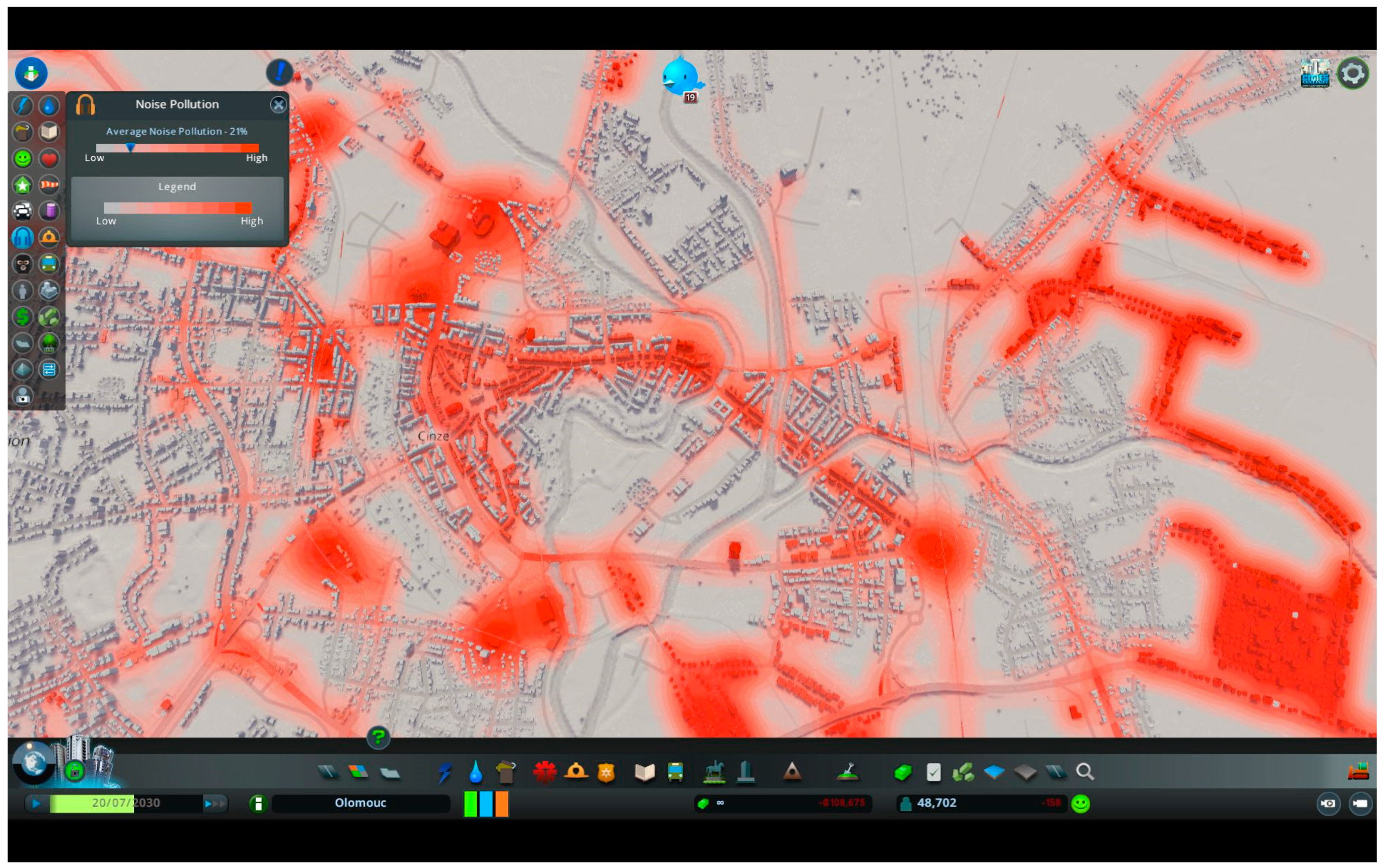Screen dimensions: 1384x868
Task: Open the Land Value dollar info view
Action: [x=22, y=316]
